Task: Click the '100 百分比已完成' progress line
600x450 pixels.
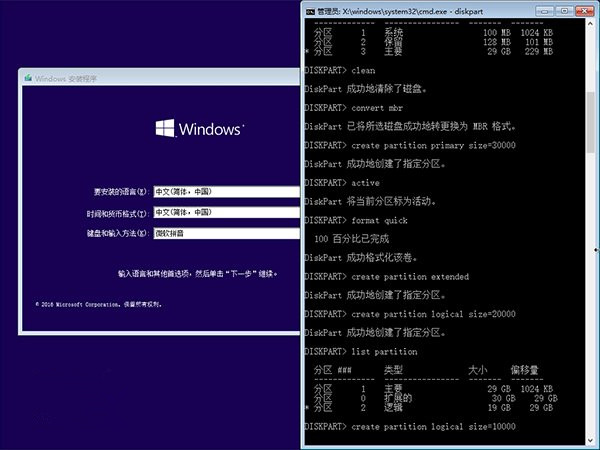Action: (x=352, y=239)
